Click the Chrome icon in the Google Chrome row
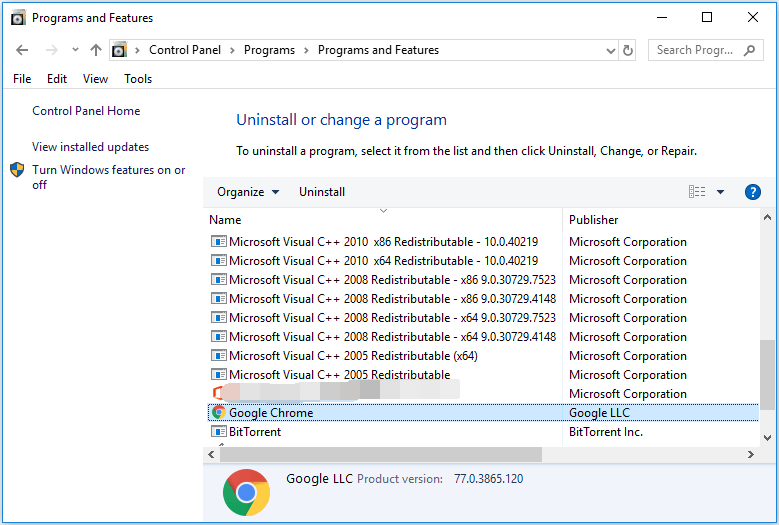779x525 pixels. pyautogui.click(x=219, y=412)
